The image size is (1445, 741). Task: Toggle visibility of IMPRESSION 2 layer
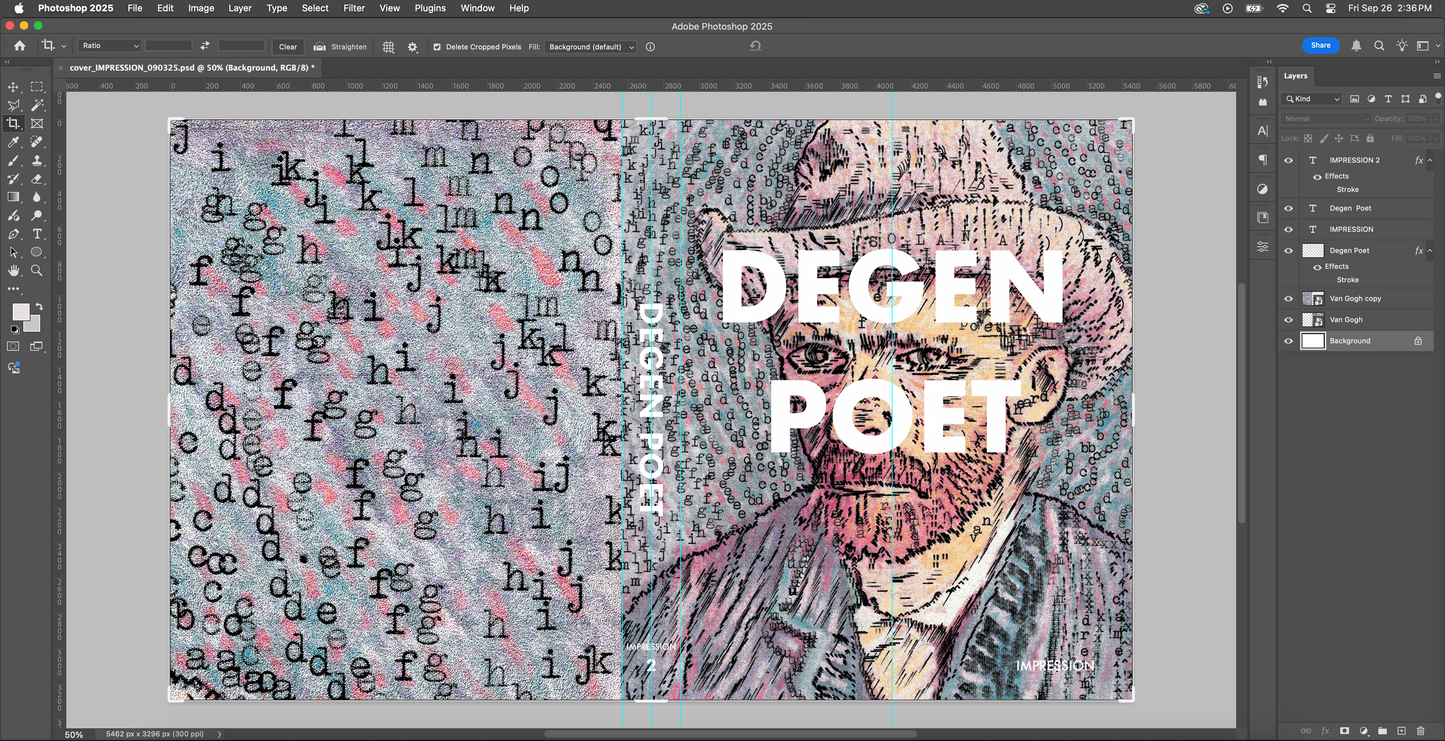point(1288,160)
